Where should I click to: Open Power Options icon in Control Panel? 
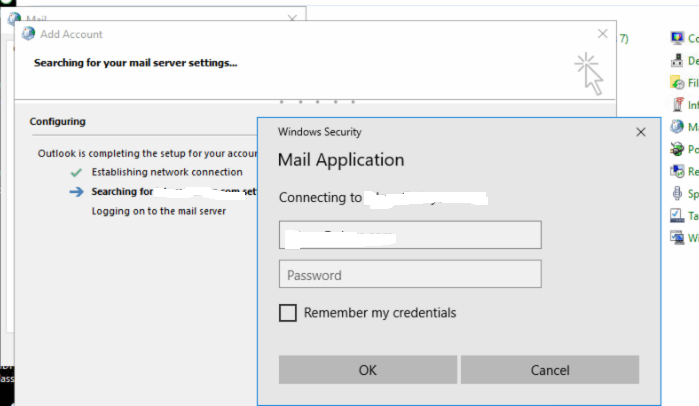[x=677, y=149]
